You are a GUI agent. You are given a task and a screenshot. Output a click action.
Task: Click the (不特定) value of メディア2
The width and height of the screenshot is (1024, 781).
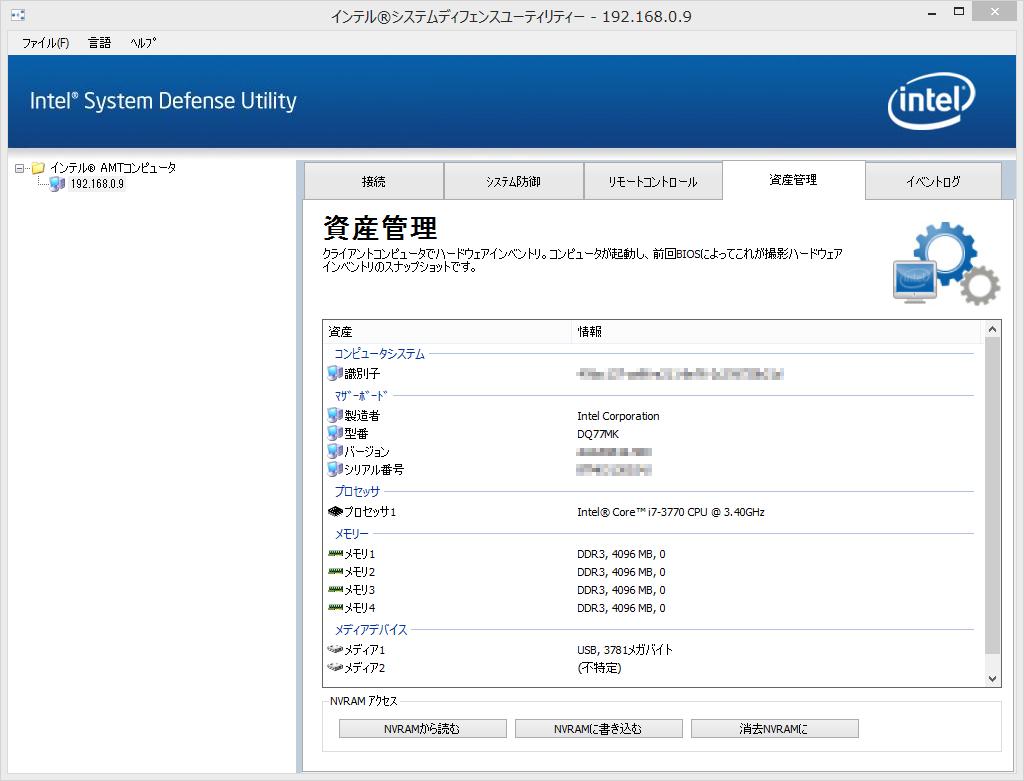599,668
